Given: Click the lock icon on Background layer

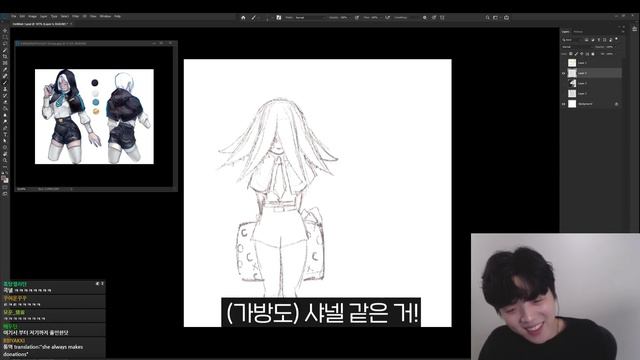Looking at the screenshot, I should pos(616,104).
